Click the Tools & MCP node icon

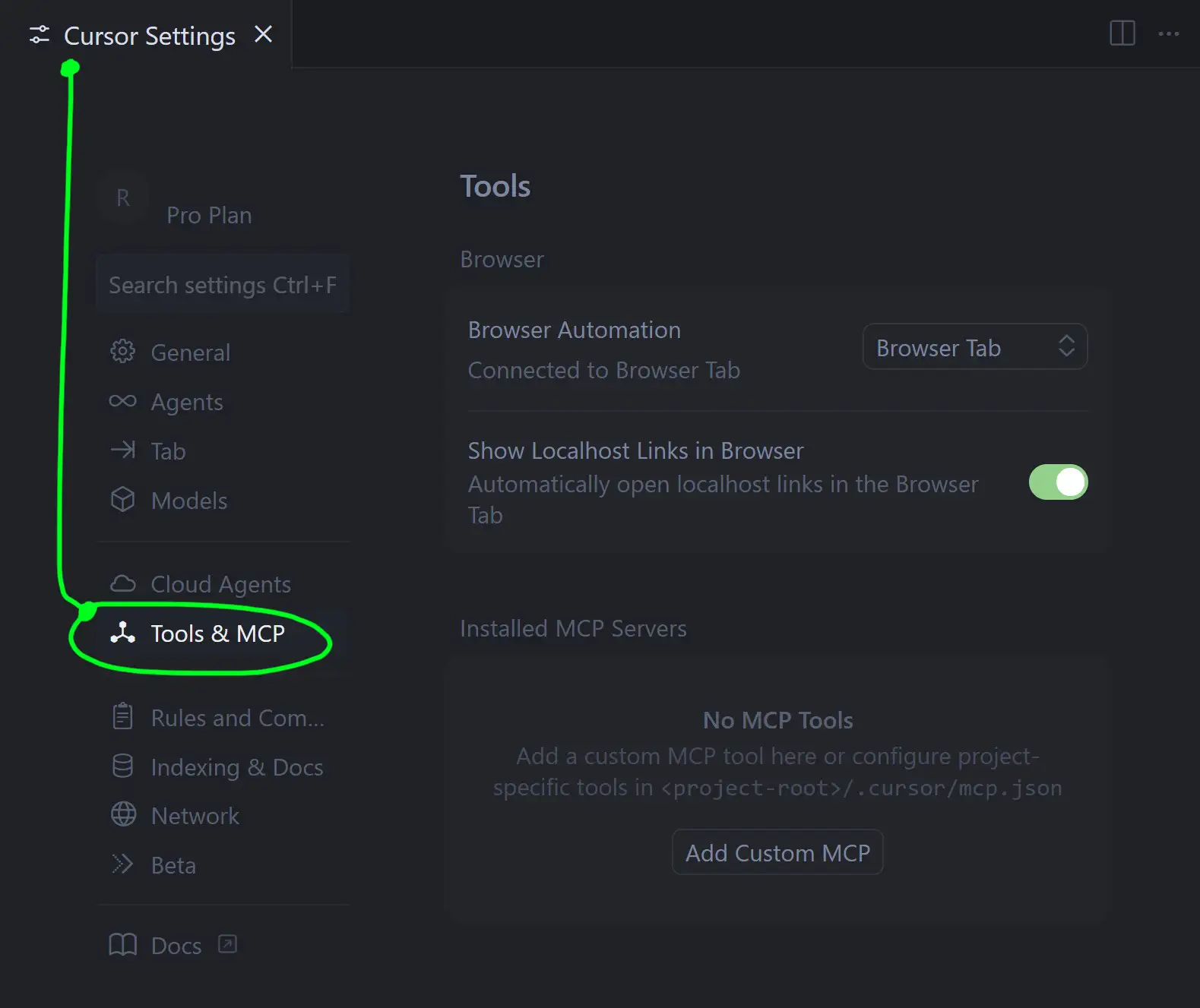coord(122,633)
